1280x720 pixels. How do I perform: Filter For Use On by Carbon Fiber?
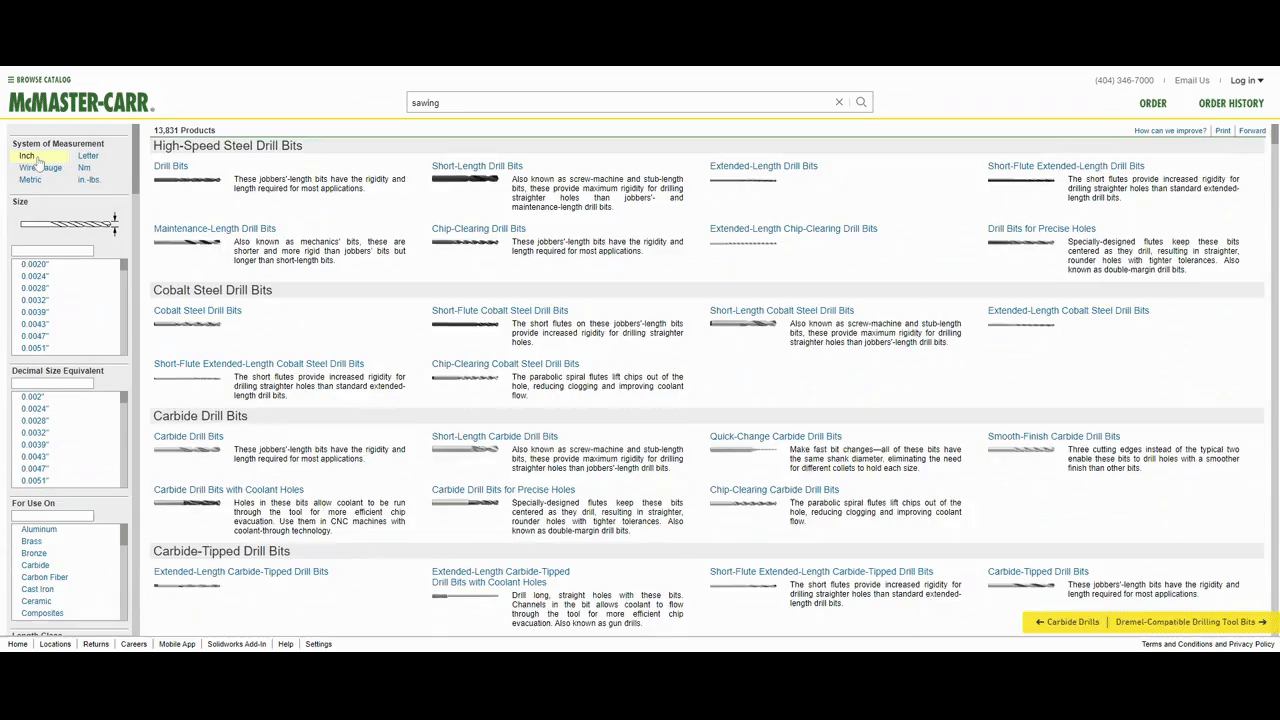45,577
